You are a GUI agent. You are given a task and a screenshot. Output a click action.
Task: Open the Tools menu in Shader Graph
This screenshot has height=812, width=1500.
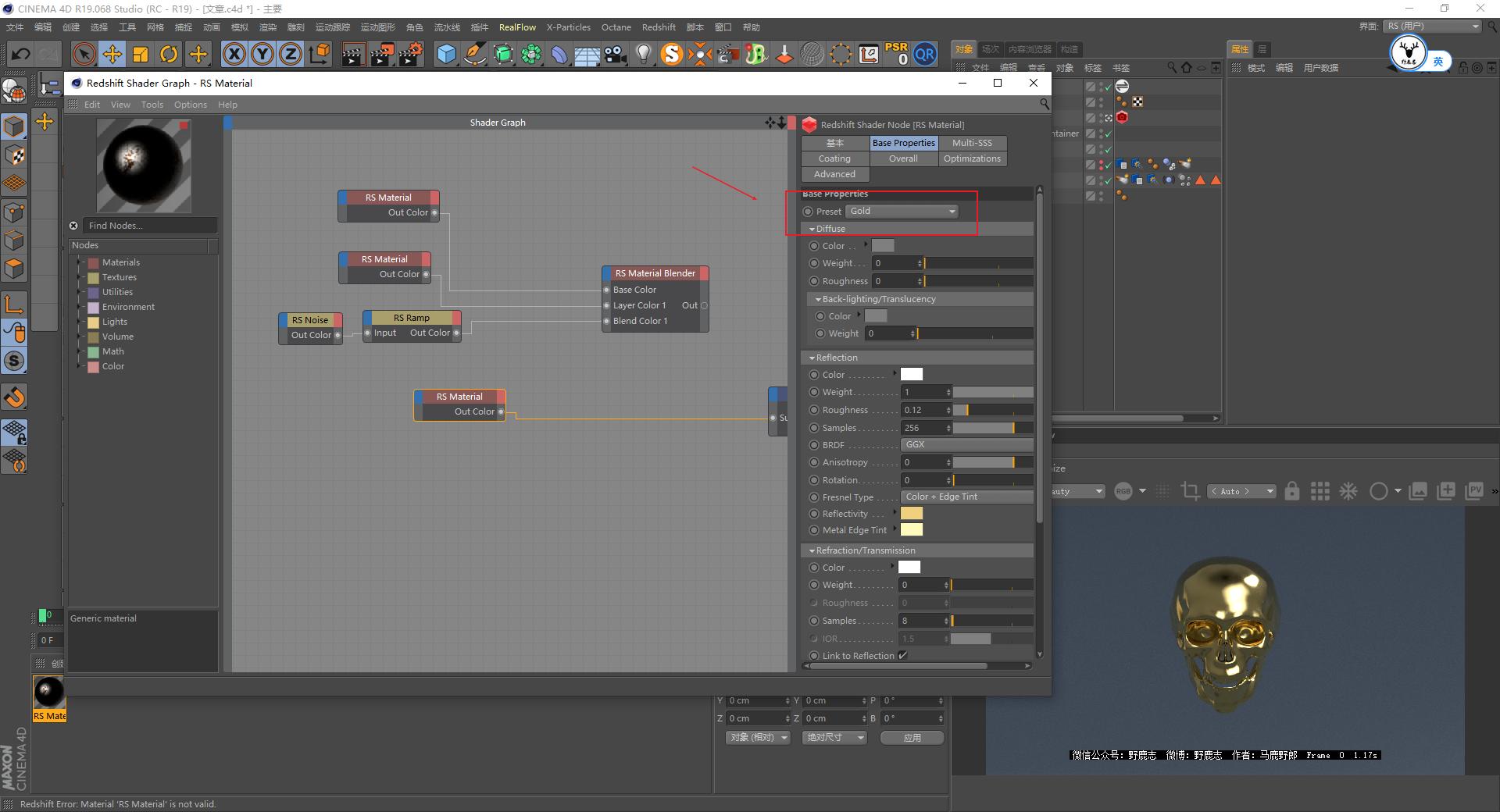pos(152,104)
